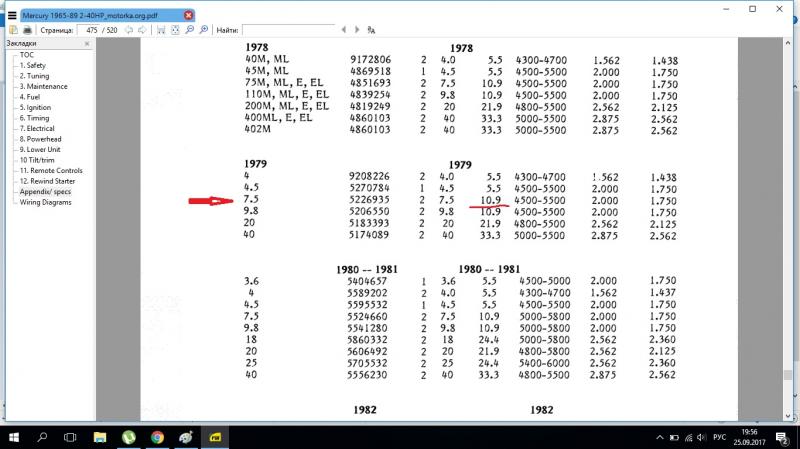Select the 8. Powerhead bookmark
800x449 pixels.
point(41,139)
